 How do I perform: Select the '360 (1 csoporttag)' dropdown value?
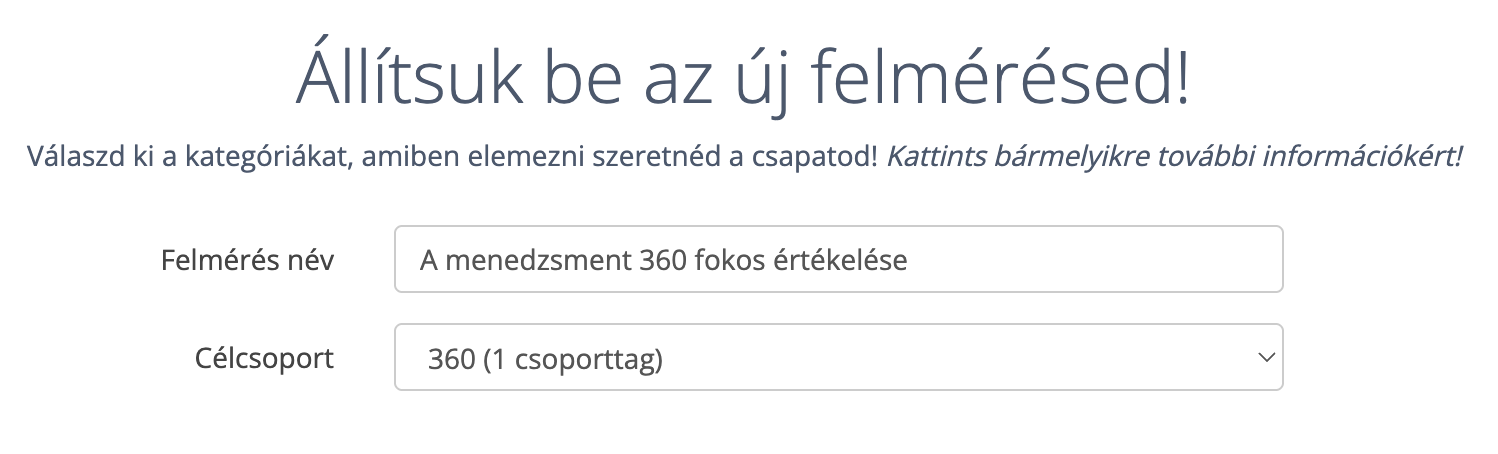pos(545,358)
